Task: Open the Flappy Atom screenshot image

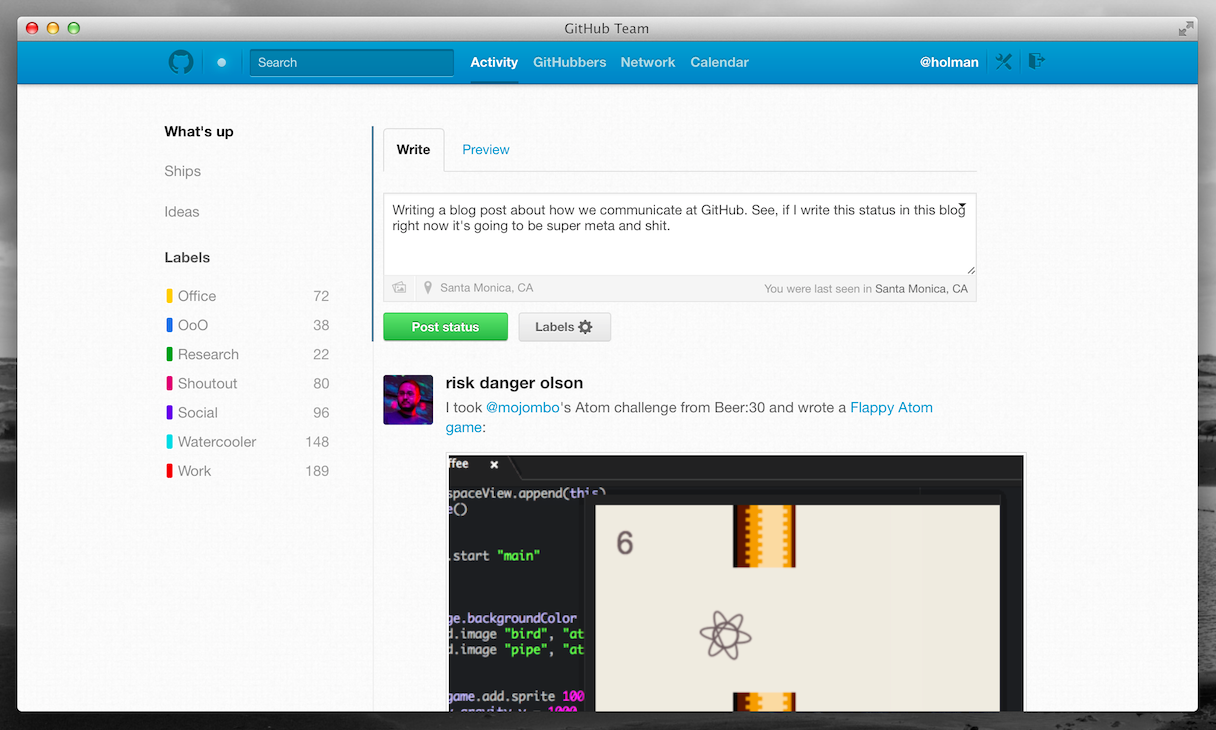Action: [x=736, y=582]
